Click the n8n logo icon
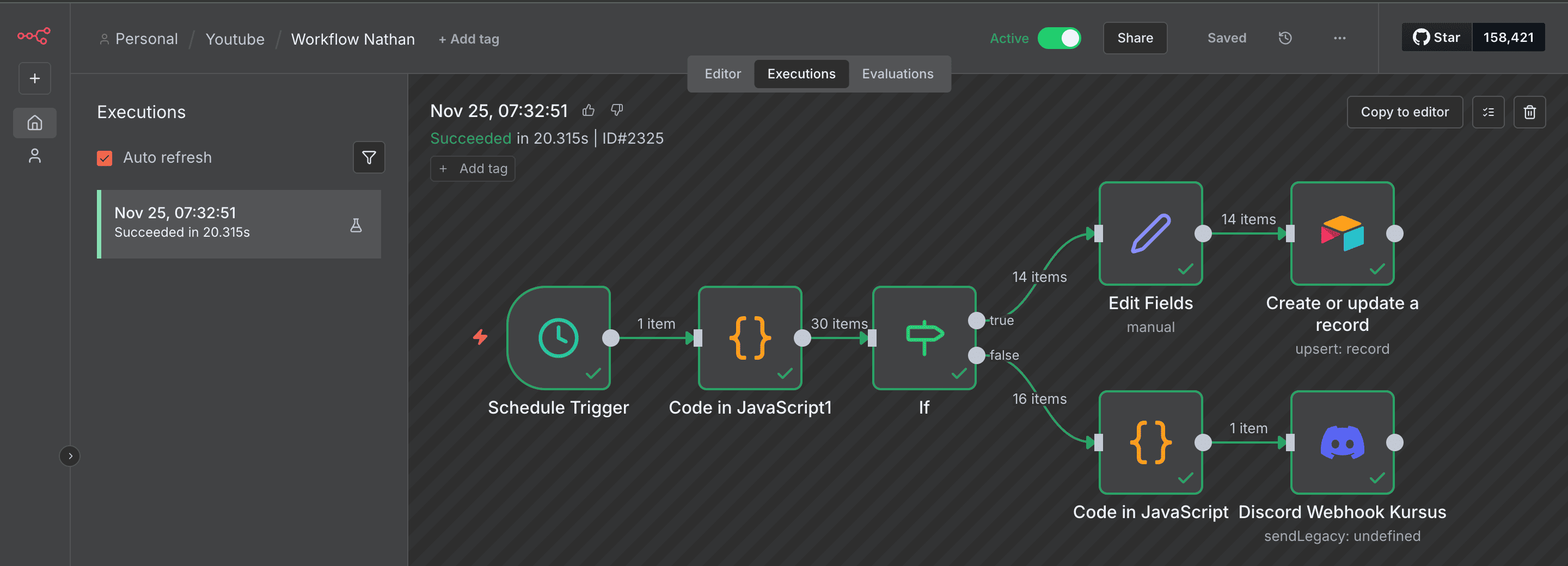This screenshot has height=566, width=1568. click(x=34, y=36)
